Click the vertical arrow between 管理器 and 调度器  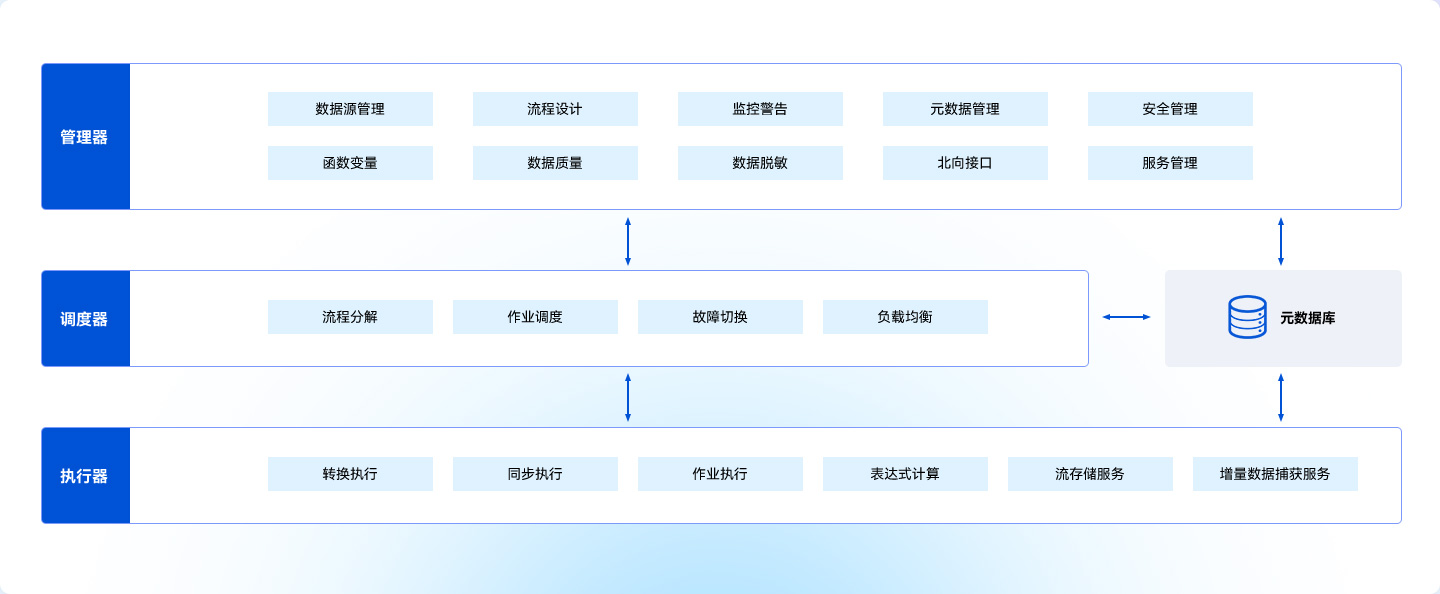click(628, 241)
